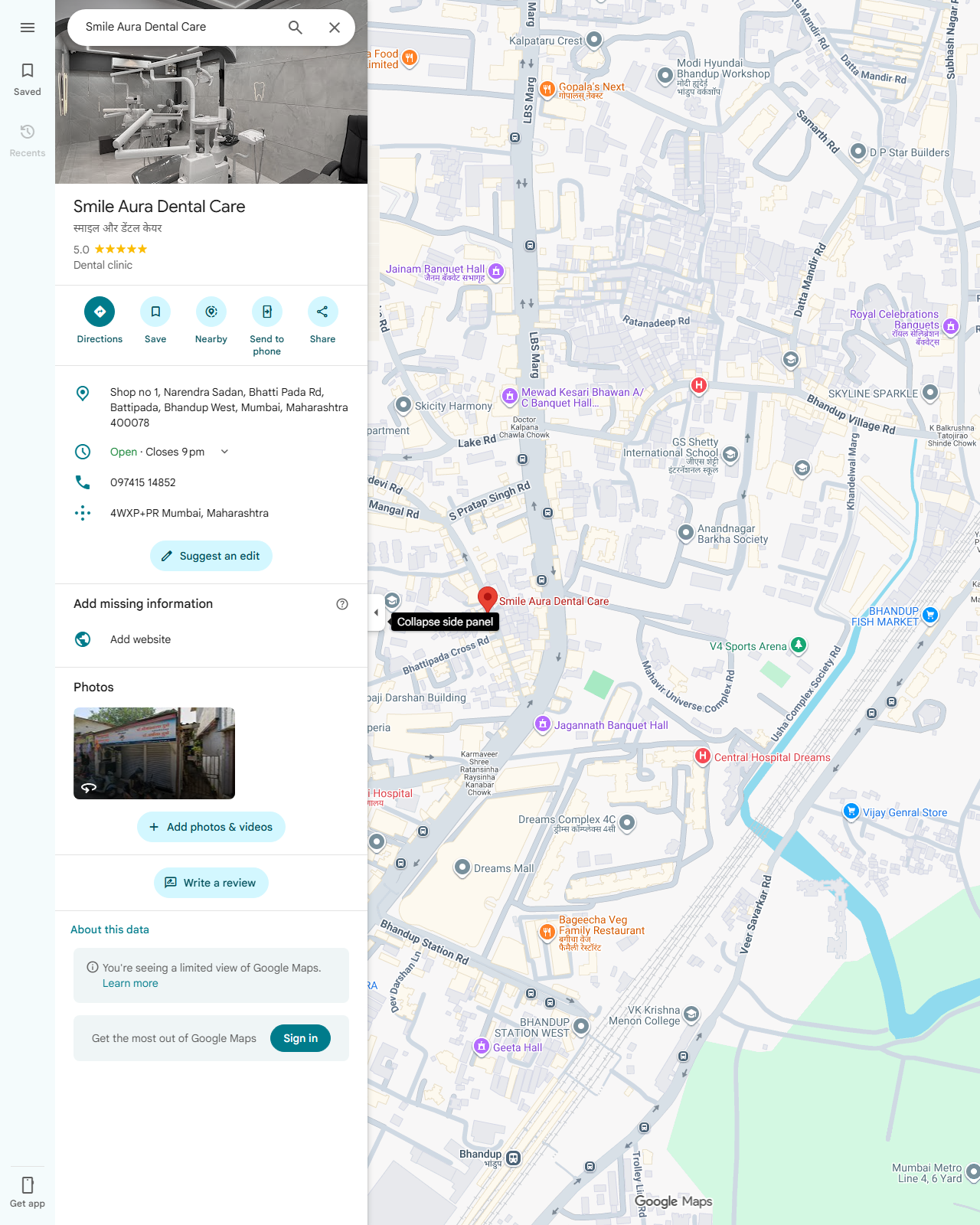Select D P Star Builders marker

click(x=858, y=152)
